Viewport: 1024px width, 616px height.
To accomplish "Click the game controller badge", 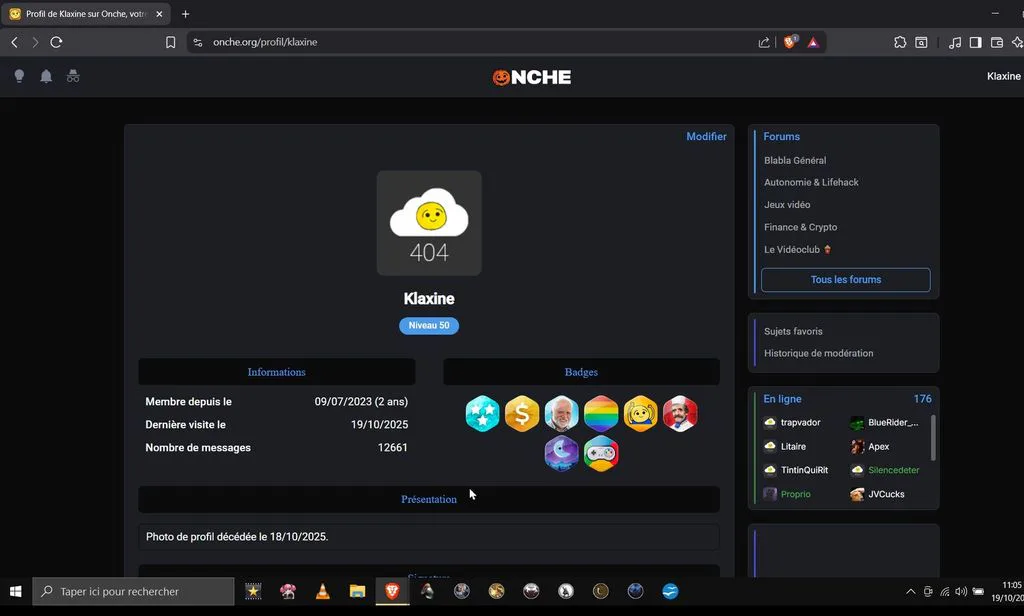I will (601, 453).
